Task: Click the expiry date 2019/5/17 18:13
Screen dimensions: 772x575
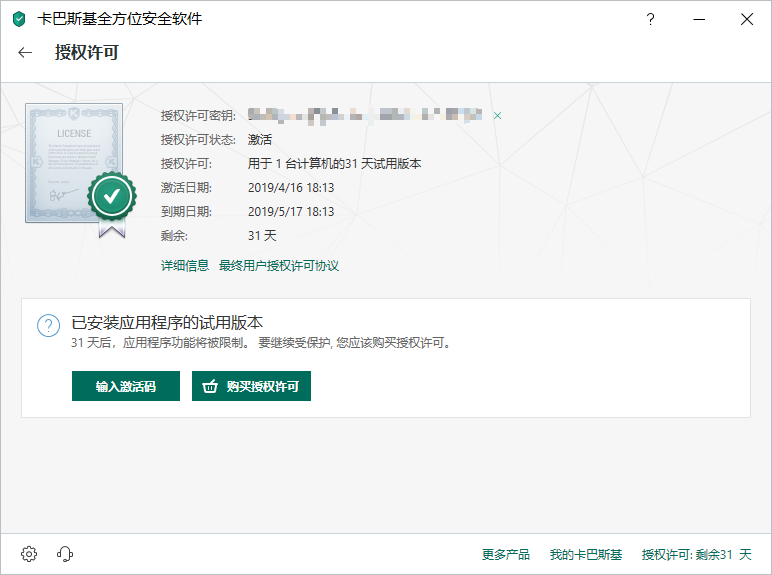Action: [x=291, y=212]
